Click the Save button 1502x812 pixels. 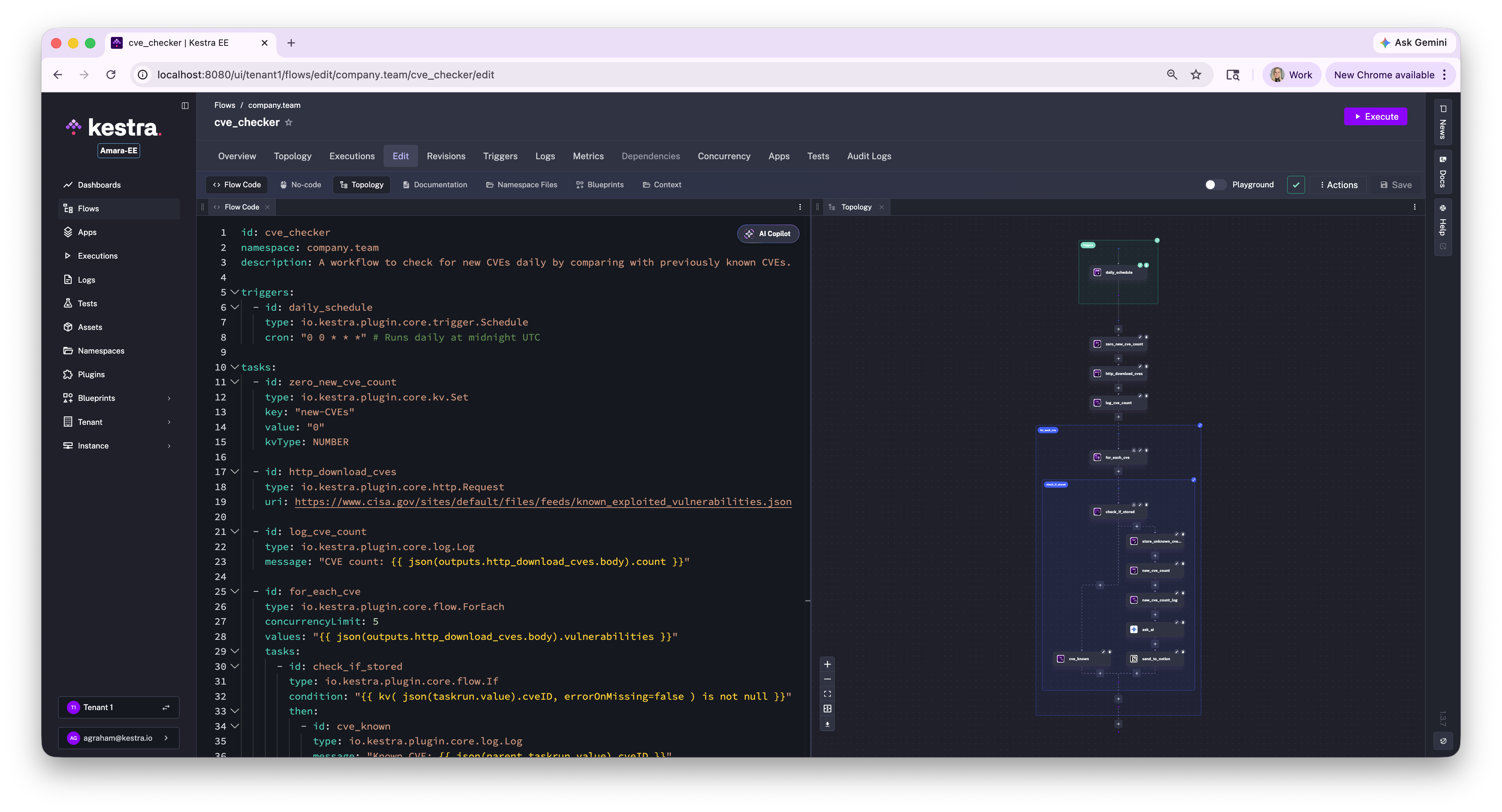click(1396, 185)
